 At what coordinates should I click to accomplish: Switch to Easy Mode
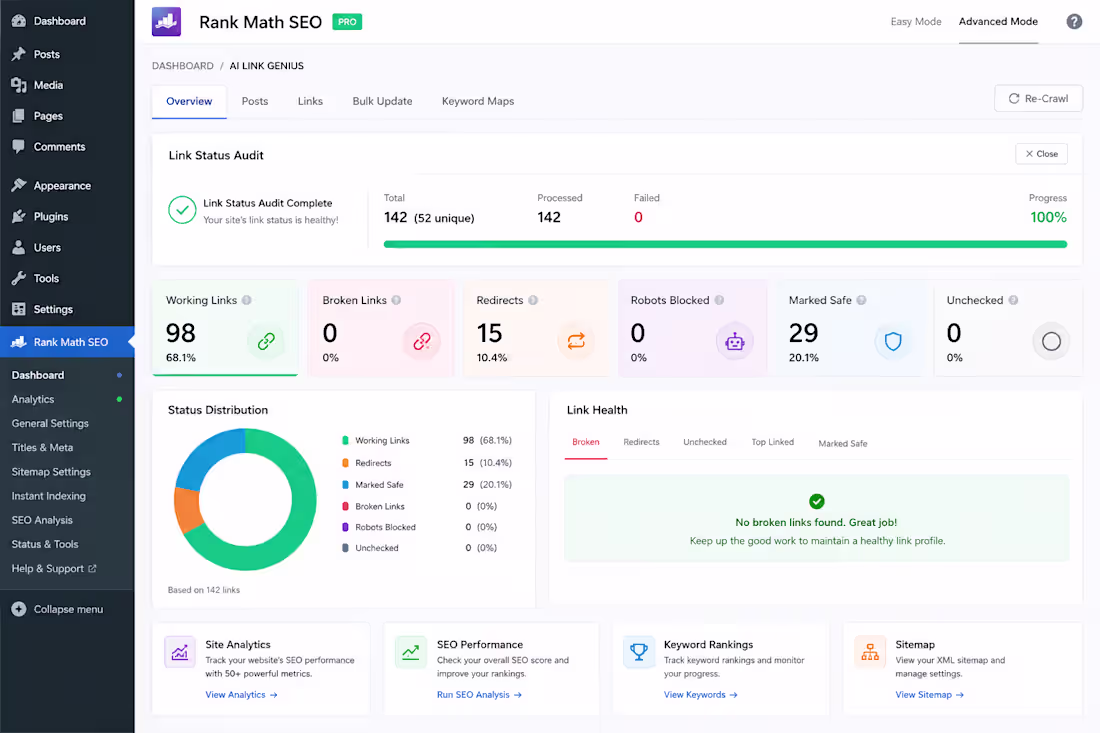point(916,22)
